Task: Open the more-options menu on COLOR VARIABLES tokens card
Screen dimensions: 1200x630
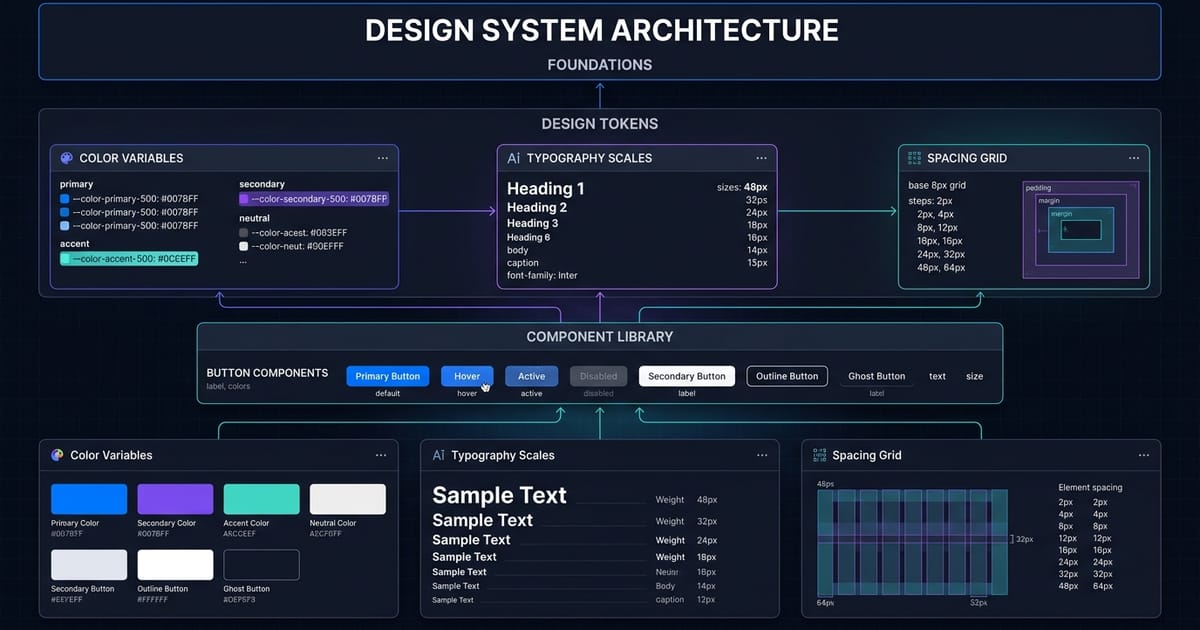Action: point(383,158)
